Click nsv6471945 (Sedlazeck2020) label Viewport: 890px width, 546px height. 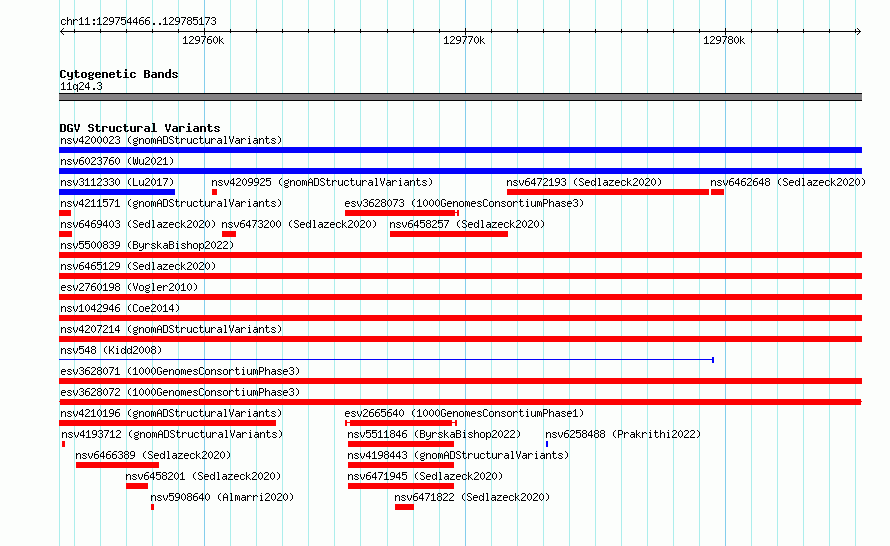click(x=425, y=476)
